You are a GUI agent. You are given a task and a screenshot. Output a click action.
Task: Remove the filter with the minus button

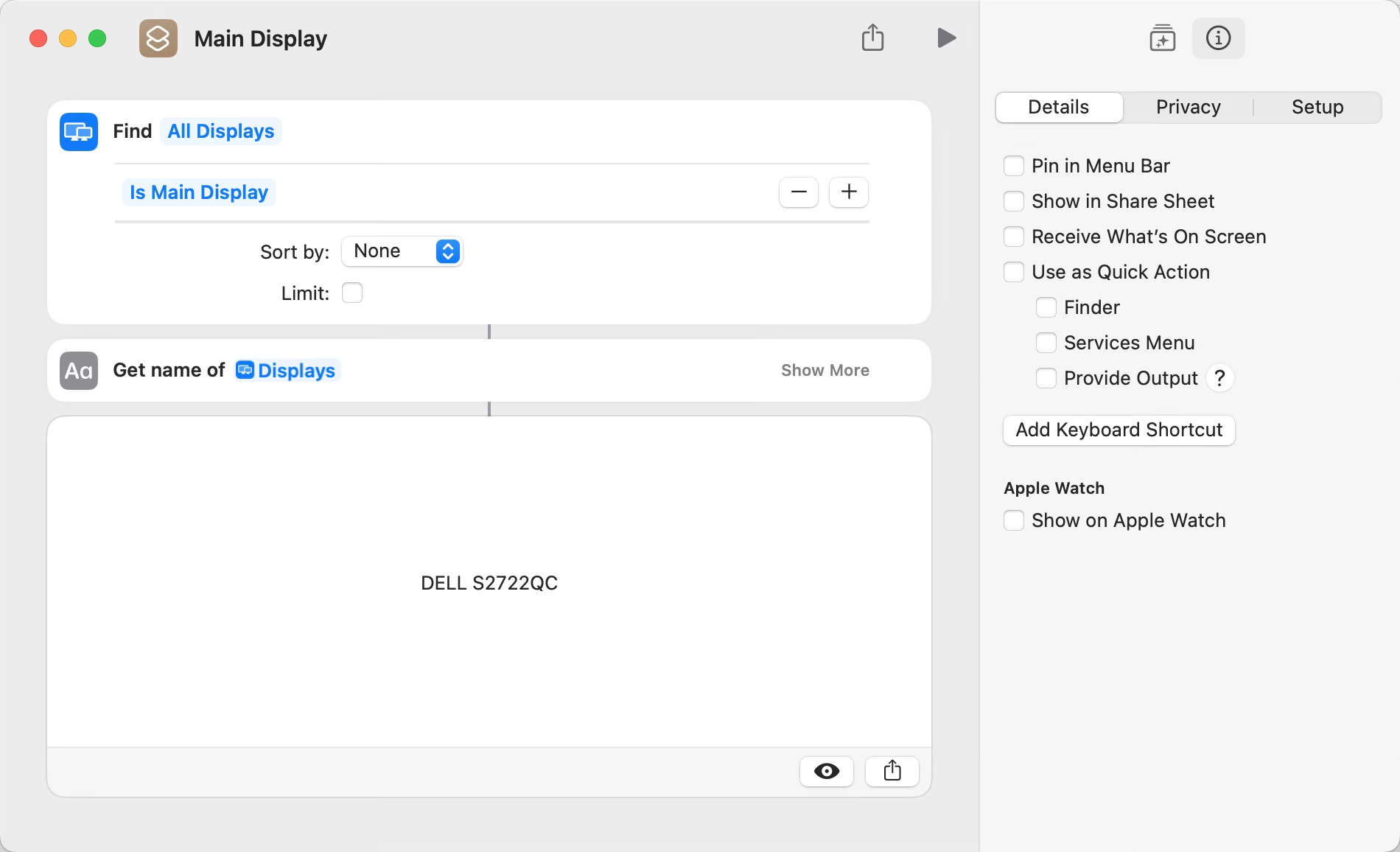(799, 192)
